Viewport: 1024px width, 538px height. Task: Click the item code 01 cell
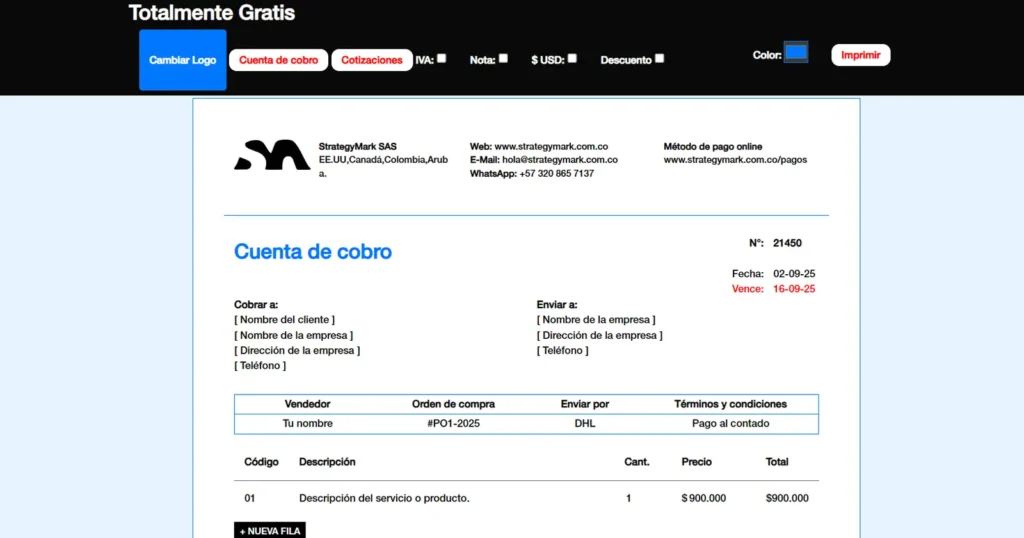point(249,498)
